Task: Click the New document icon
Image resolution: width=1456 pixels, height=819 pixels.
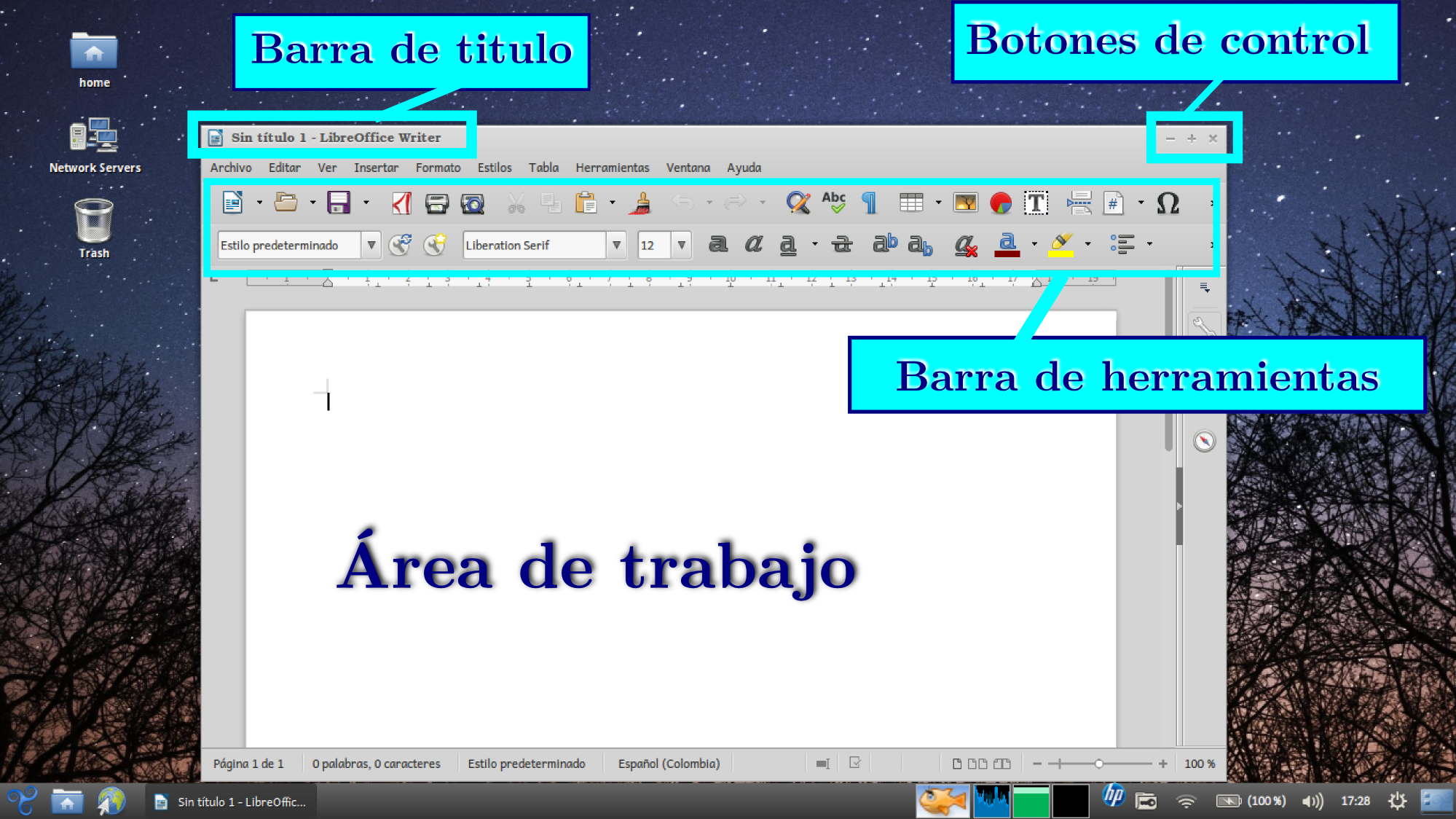Action: pos(232,203)
